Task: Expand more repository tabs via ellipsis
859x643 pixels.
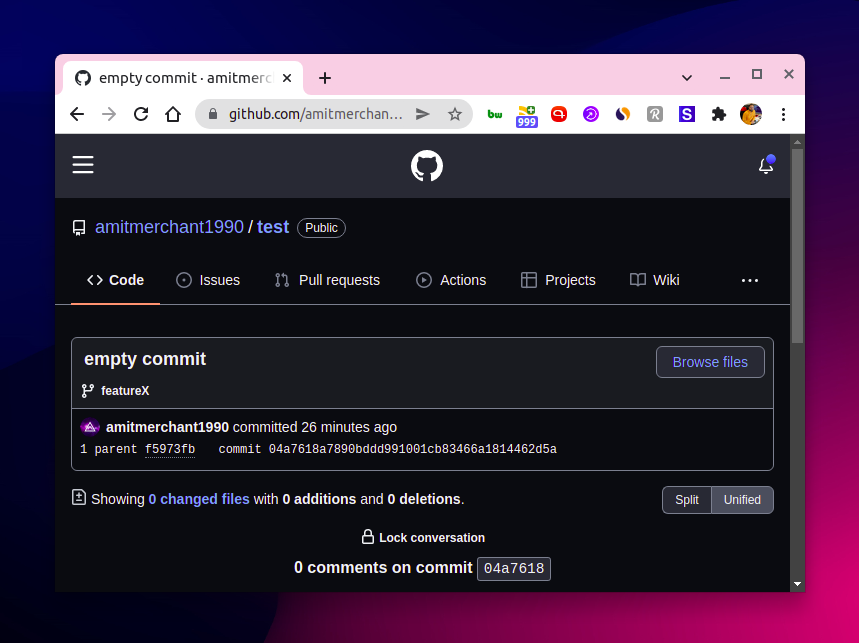Action: point(750,280)
